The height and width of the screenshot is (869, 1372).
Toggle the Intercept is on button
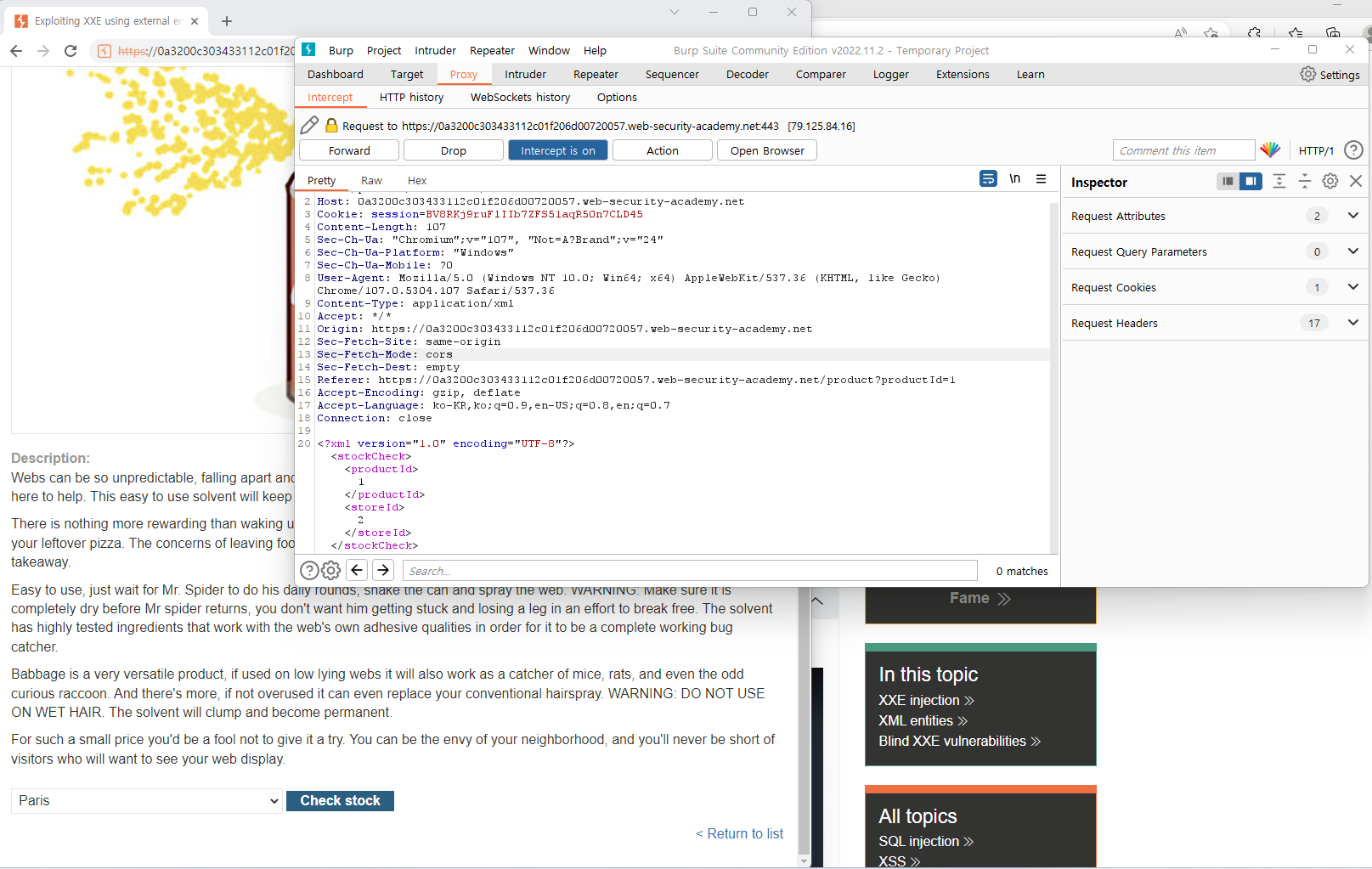[x=558, y=150]
